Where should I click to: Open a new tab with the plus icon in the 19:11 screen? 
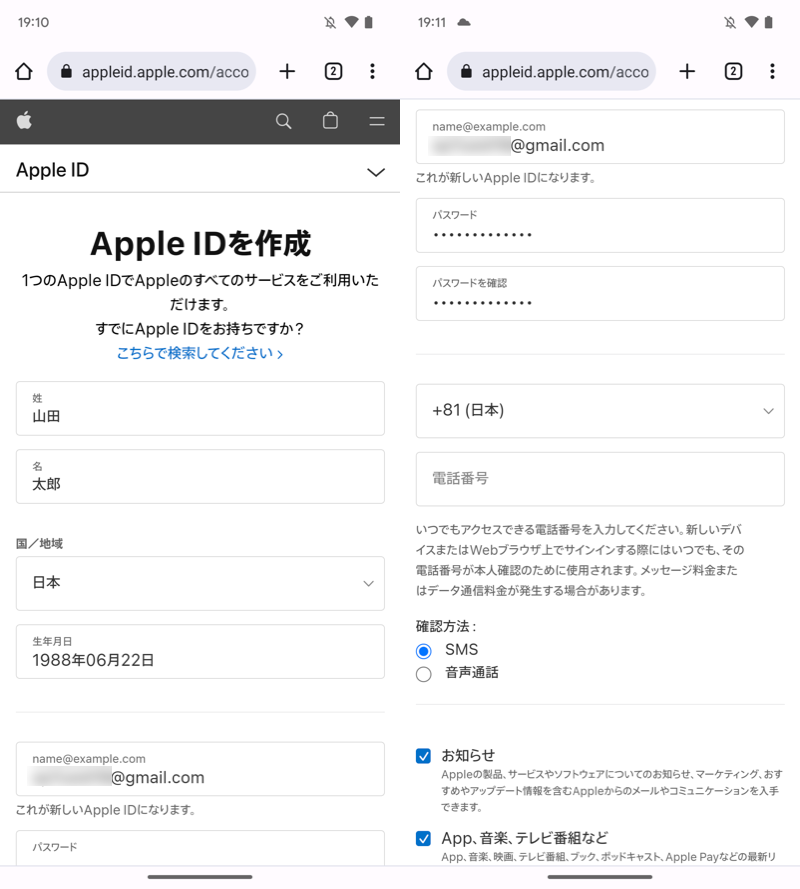(687, 71)
